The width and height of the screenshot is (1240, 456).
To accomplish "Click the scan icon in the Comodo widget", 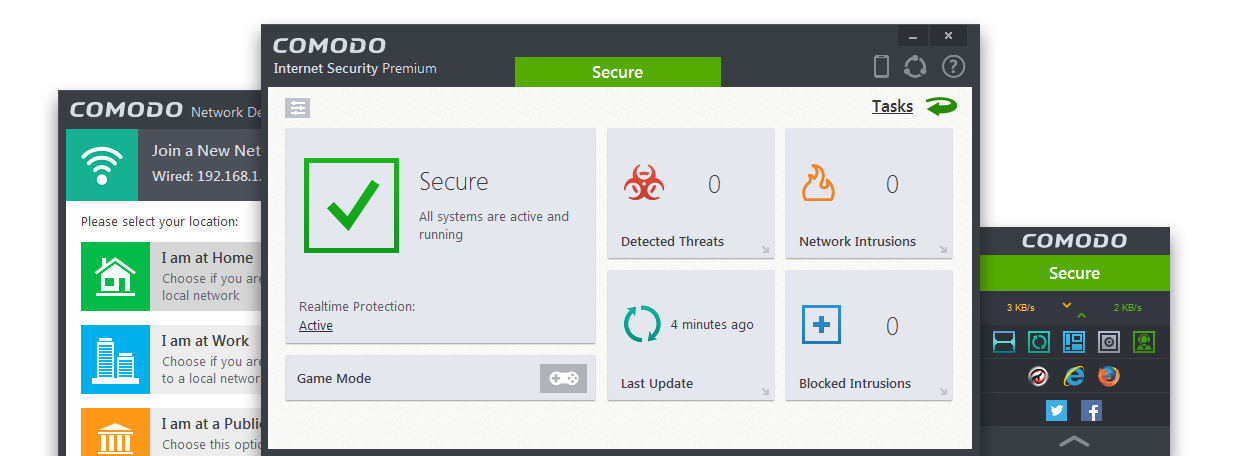I will coord(1003,342).
